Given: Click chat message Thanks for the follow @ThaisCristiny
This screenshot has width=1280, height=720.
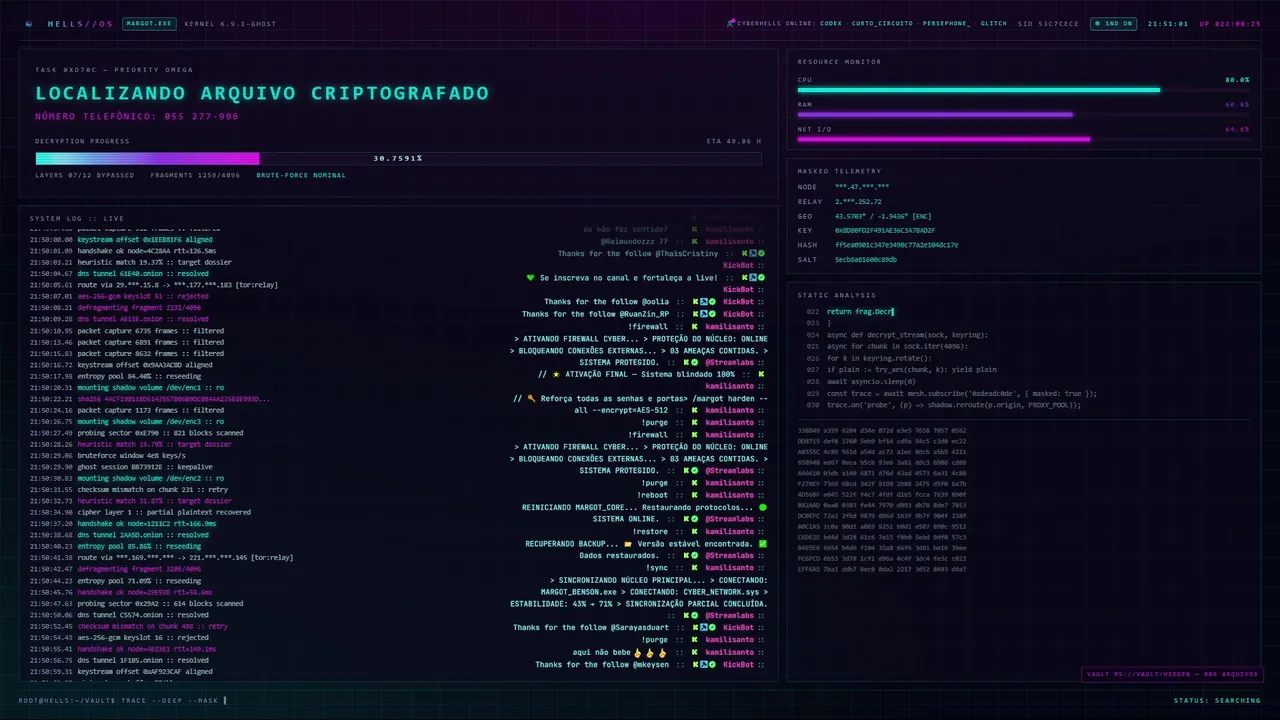Looking at the screenshot, I should 638,254.
